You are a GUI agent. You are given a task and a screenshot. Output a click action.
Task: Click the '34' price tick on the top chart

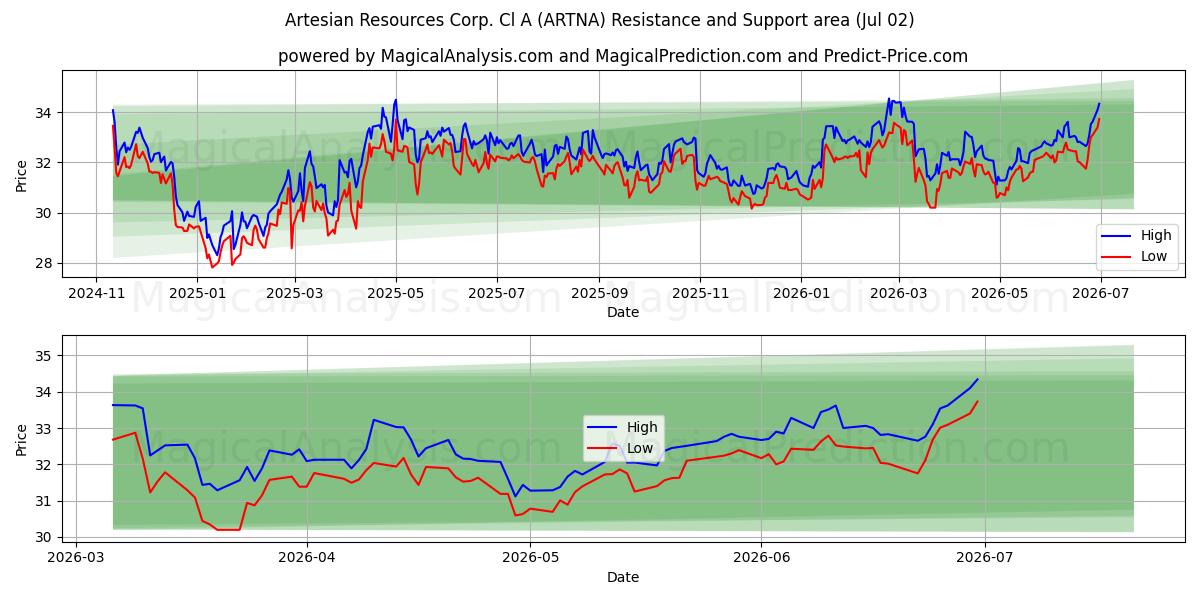[46, 112]
